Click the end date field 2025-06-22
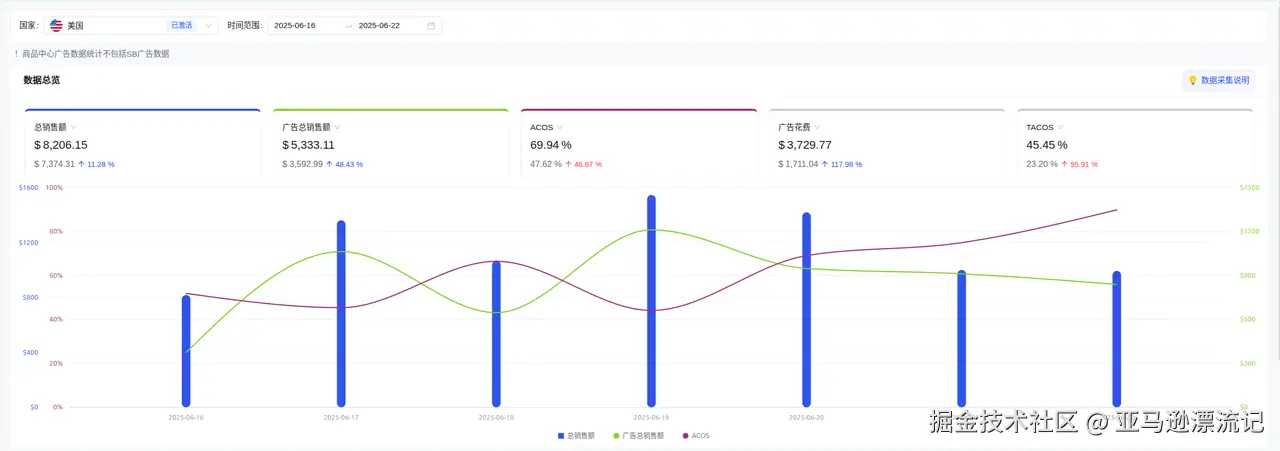 [379, 25]
